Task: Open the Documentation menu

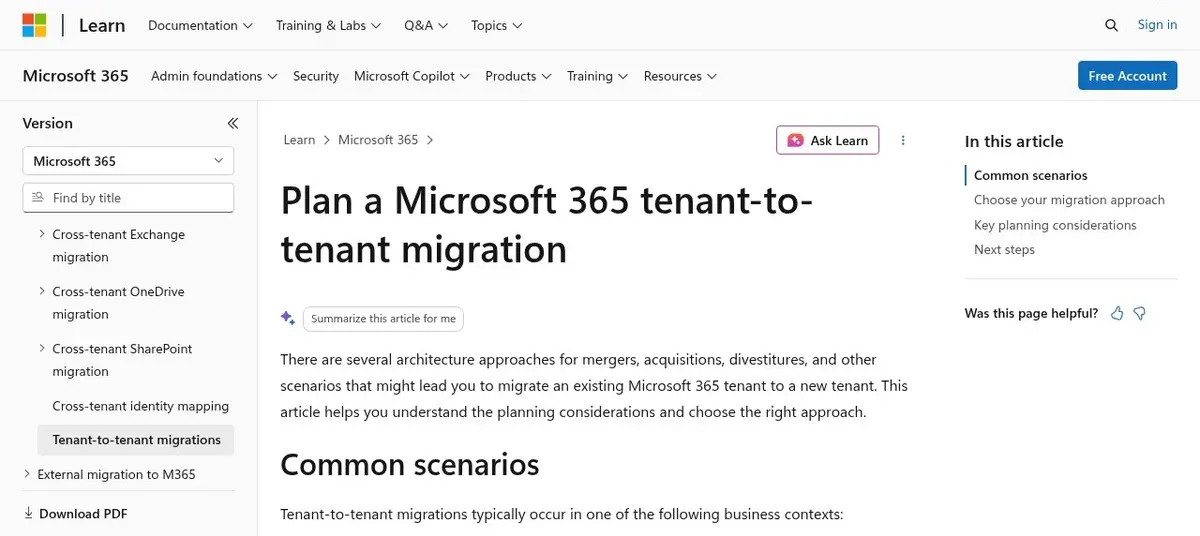Action: point(200,25)
